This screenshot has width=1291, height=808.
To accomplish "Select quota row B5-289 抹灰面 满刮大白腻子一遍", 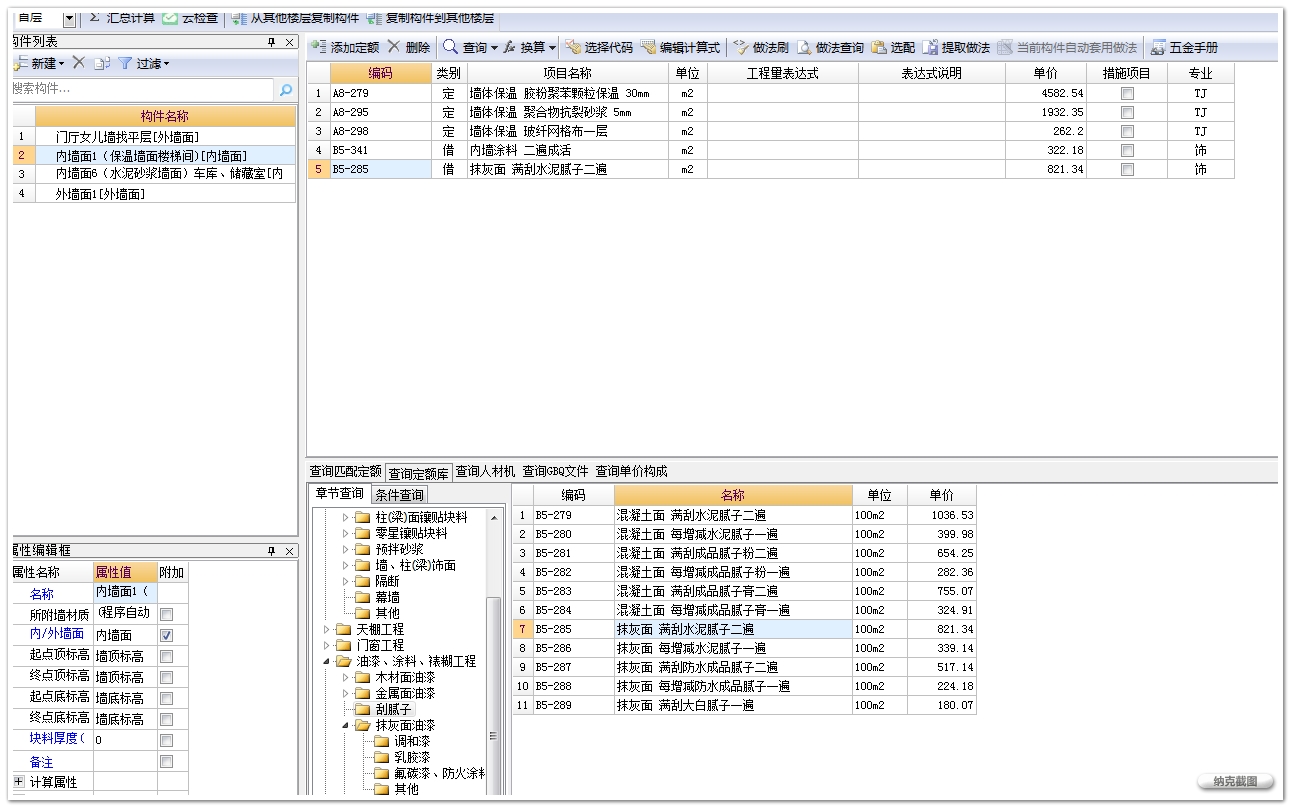I will (744, 705).
